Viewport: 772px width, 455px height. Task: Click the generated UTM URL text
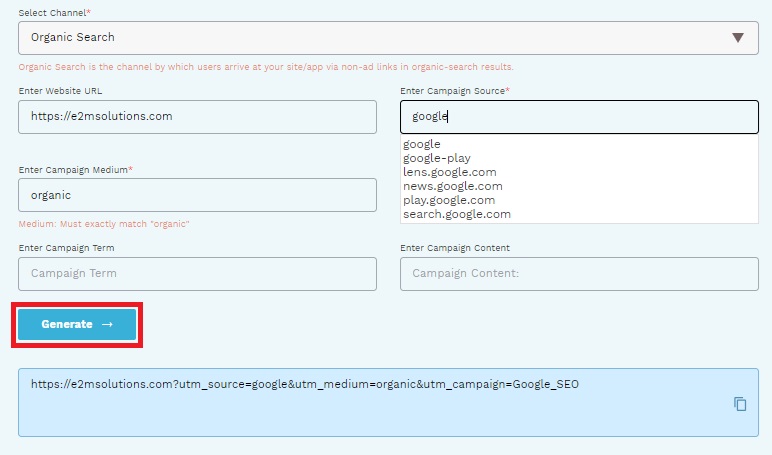[x=305, y=384]
